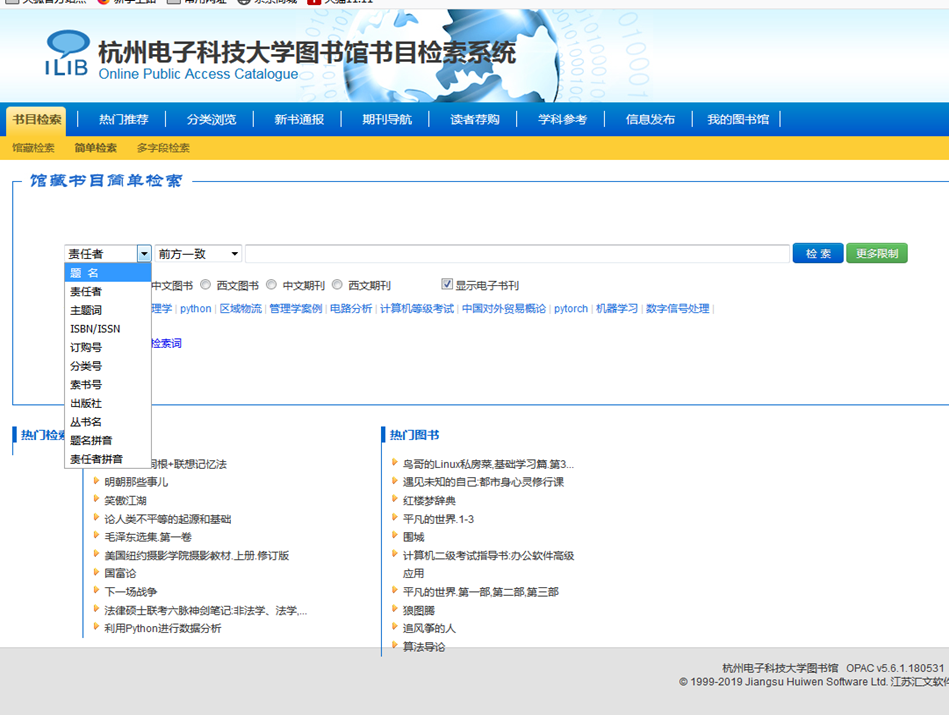Go to 我的图书馆 navigation item
This screenshot has width=949, height=715.
tap(738, 119)
